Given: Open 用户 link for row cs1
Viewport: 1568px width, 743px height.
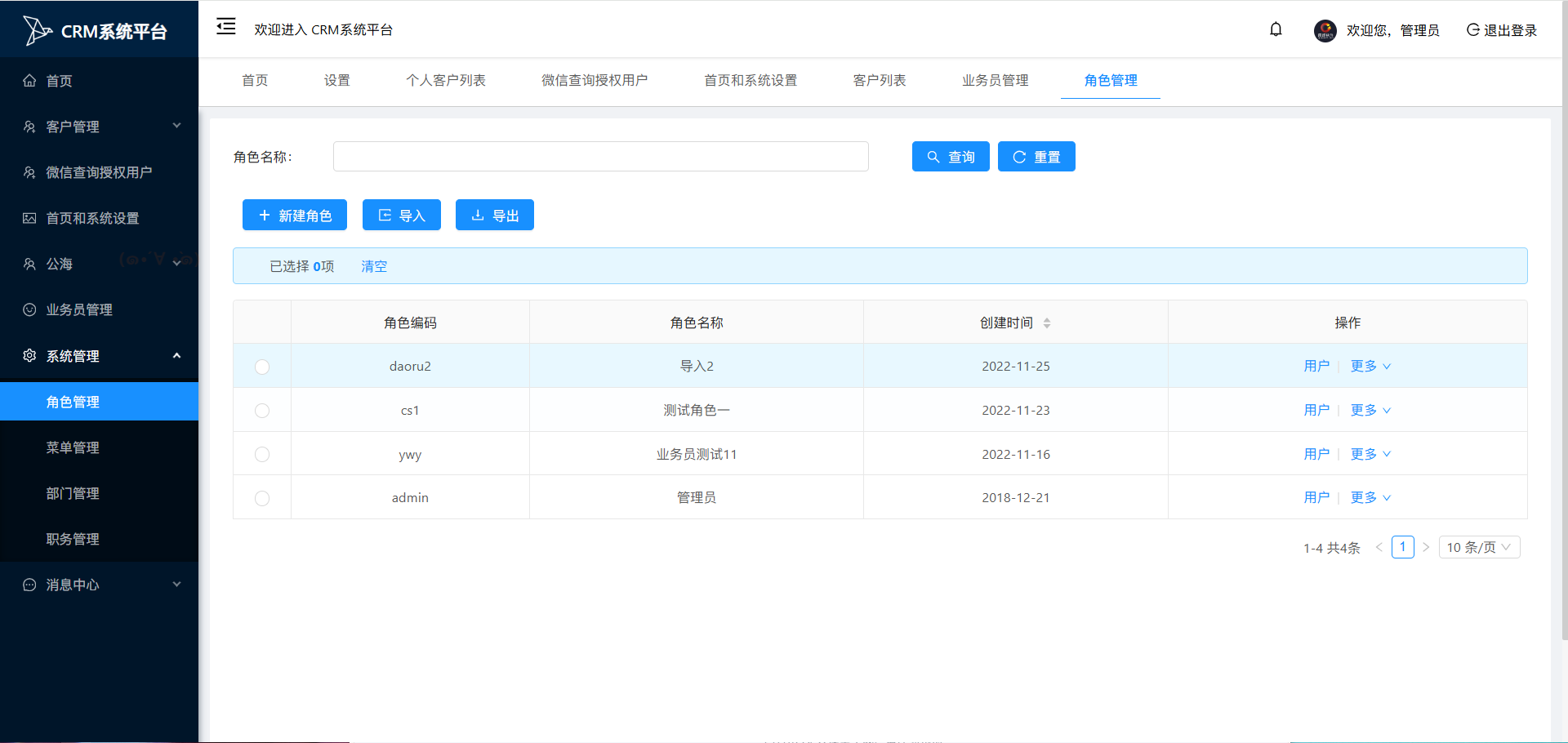Looking at the screenshot, I should coord(1316,410).
